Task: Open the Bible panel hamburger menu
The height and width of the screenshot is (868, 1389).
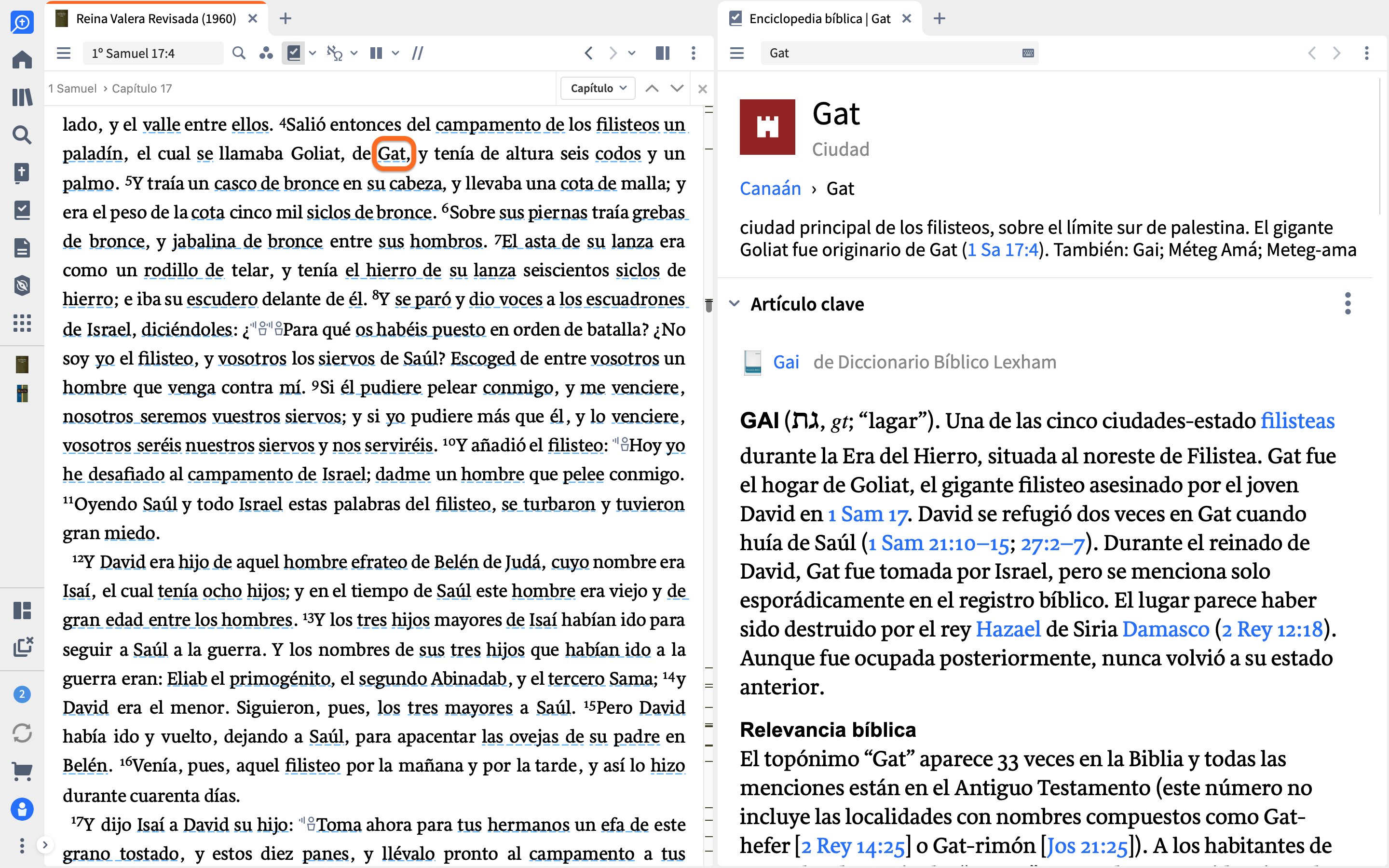Action: click(x=64, y=54)
